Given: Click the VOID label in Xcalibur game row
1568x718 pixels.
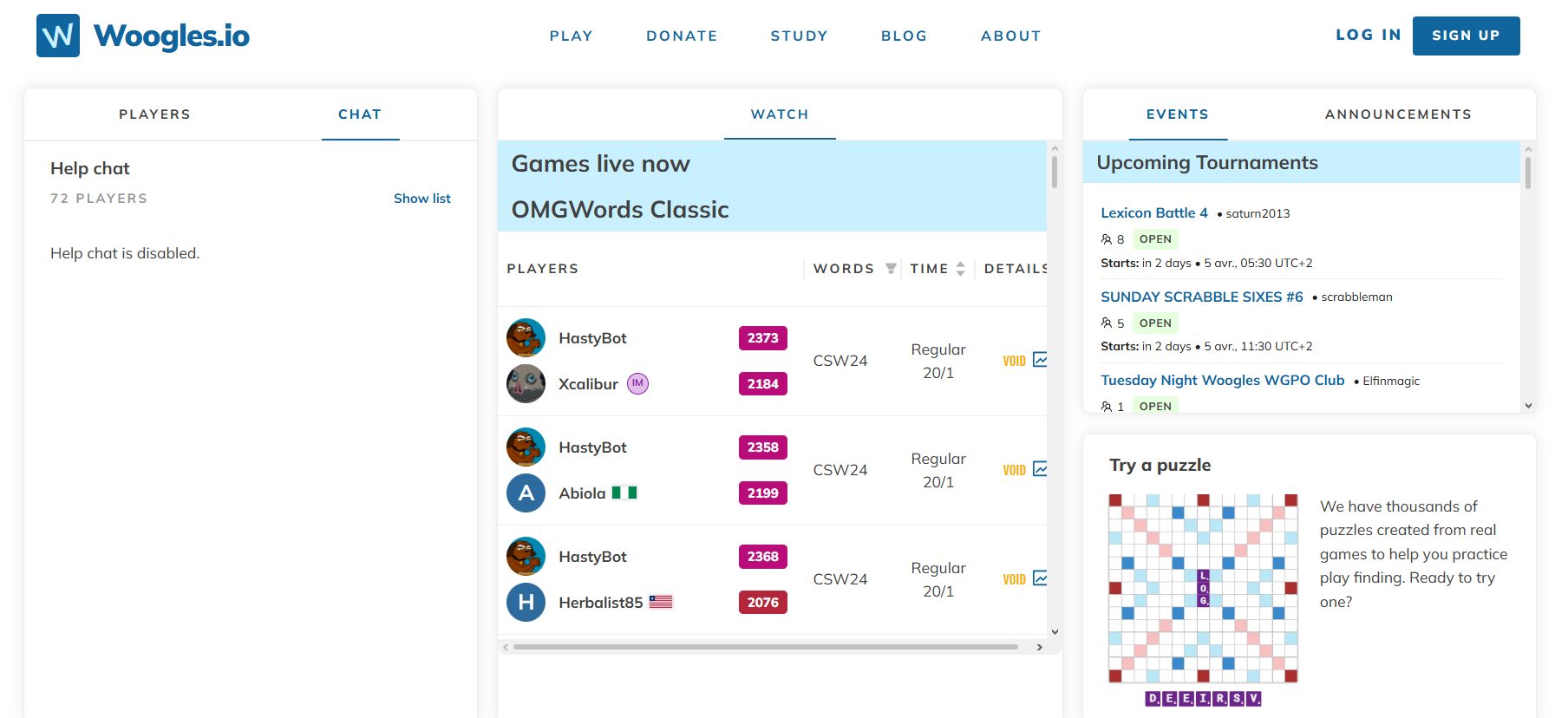Looking at the screenshot, I should click(x=1014, y=361).
